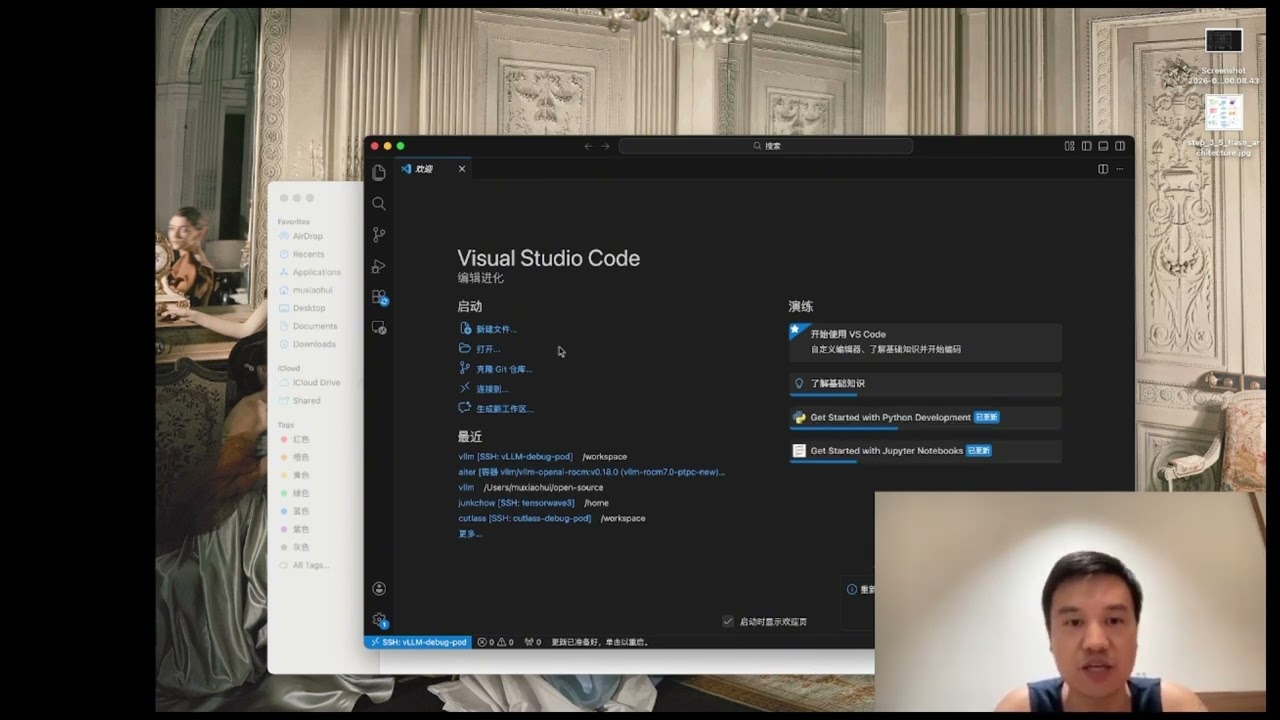This screenshot has width=1280, height=720.
Task: Select Downloads in Finder sidebar
Action: pyautogui.click(x=314, y=345)
